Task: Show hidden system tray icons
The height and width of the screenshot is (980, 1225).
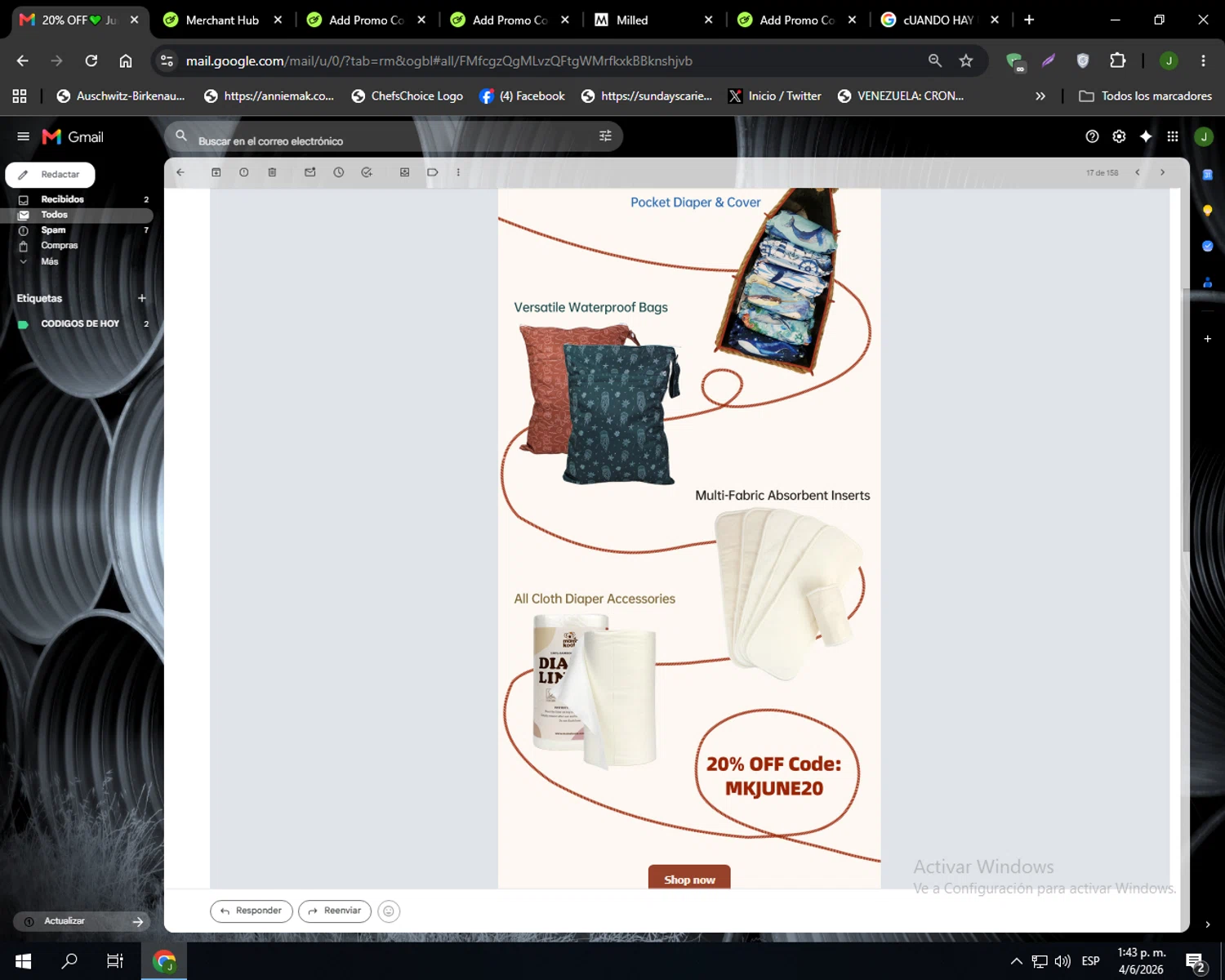Action: point(1017,961)
